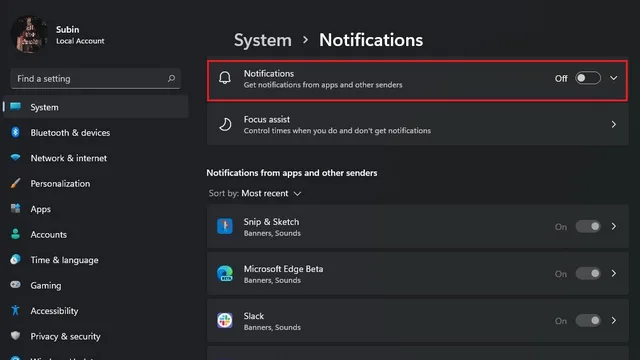Screen dimensions: 640x360
Task: Turn on the main Notifications toggle
Action: [588, 78]
